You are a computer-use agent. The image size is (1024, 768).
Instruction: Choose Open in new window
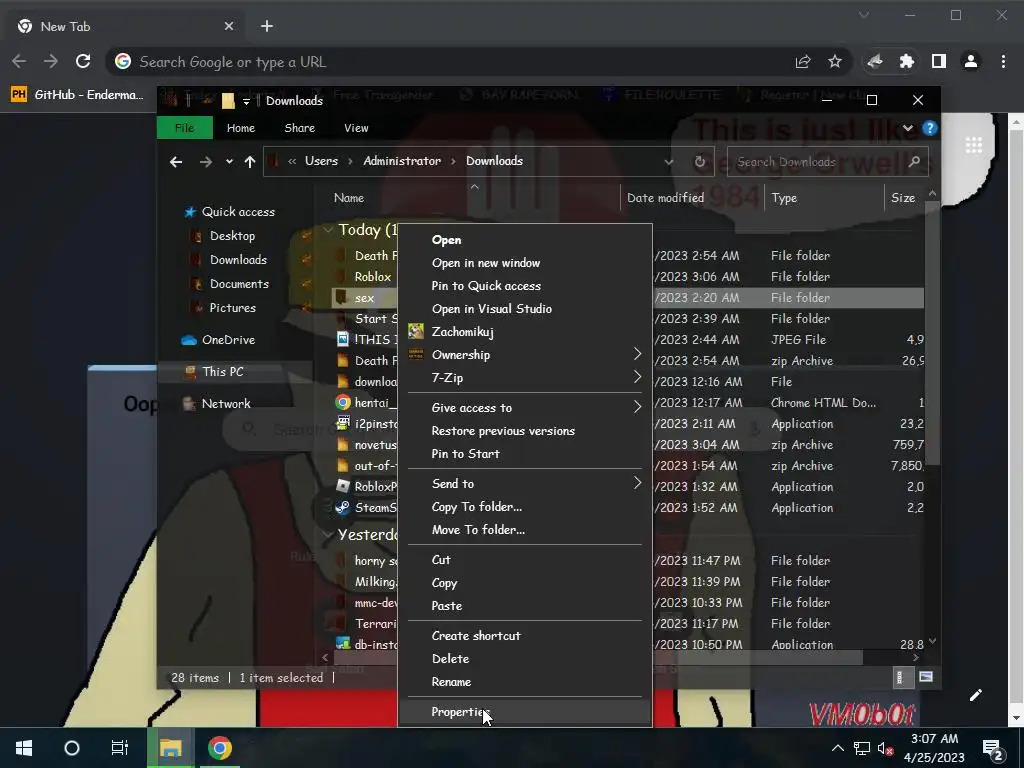point(525,263)
